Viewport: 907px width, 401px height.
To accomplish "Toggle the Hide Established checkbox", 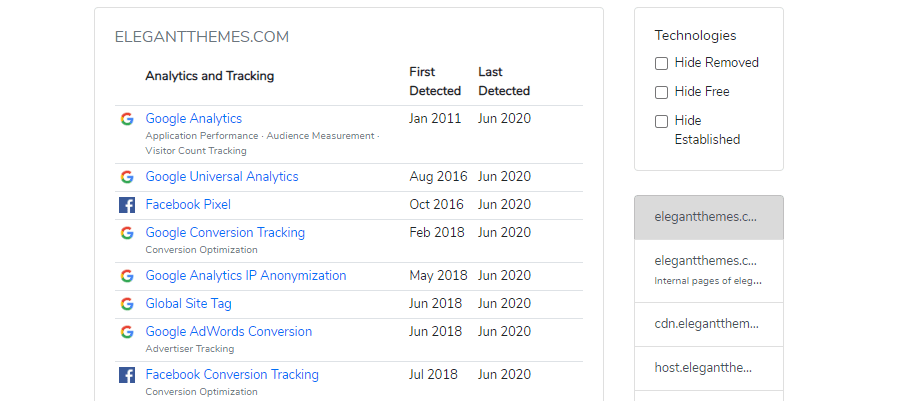I will click(662, 121).
